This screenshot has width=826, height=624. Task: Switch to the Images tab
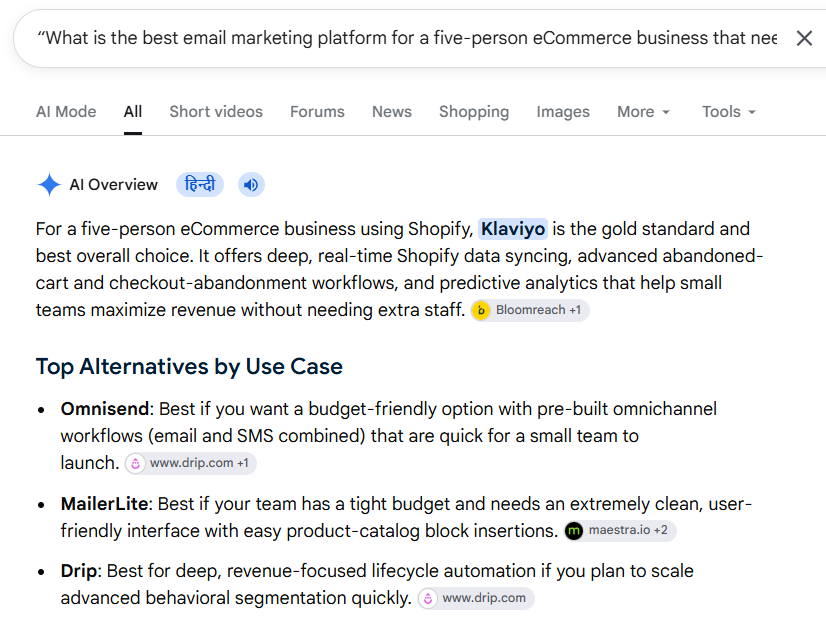coord(563,112)
